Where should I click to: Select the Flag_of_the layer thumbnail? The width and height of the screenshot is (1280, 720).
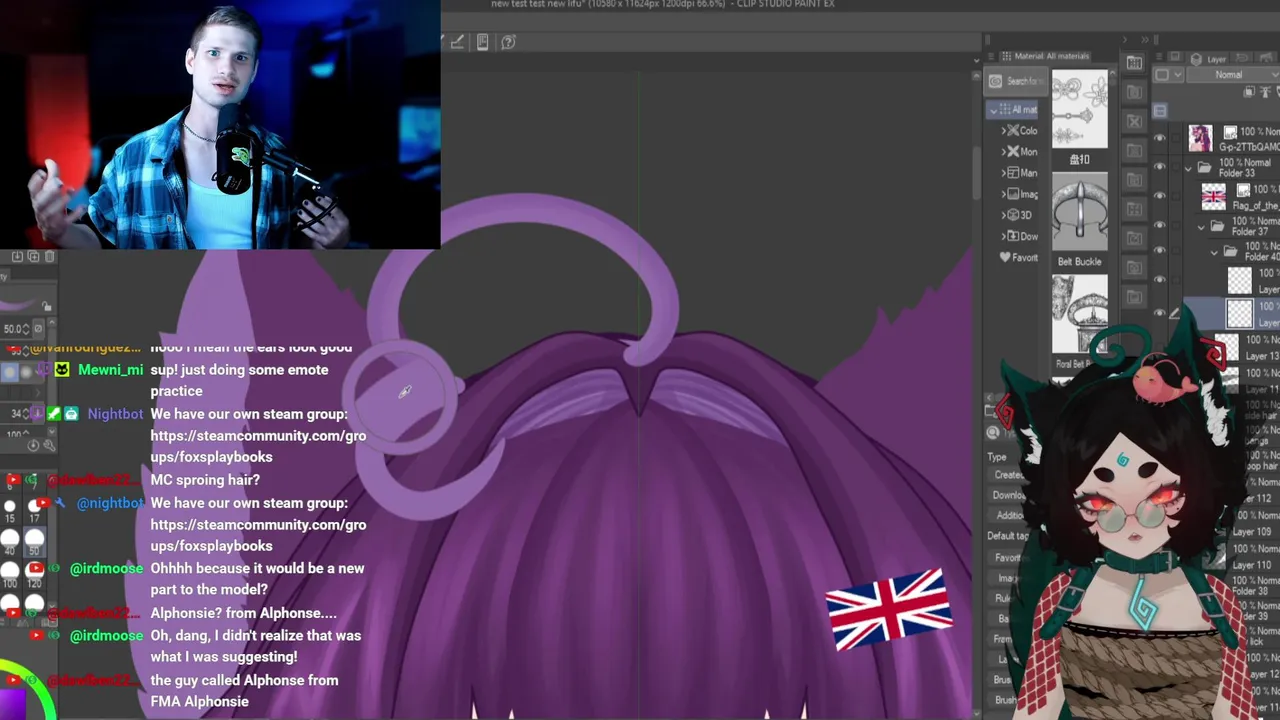click(x=1214, y=197)
